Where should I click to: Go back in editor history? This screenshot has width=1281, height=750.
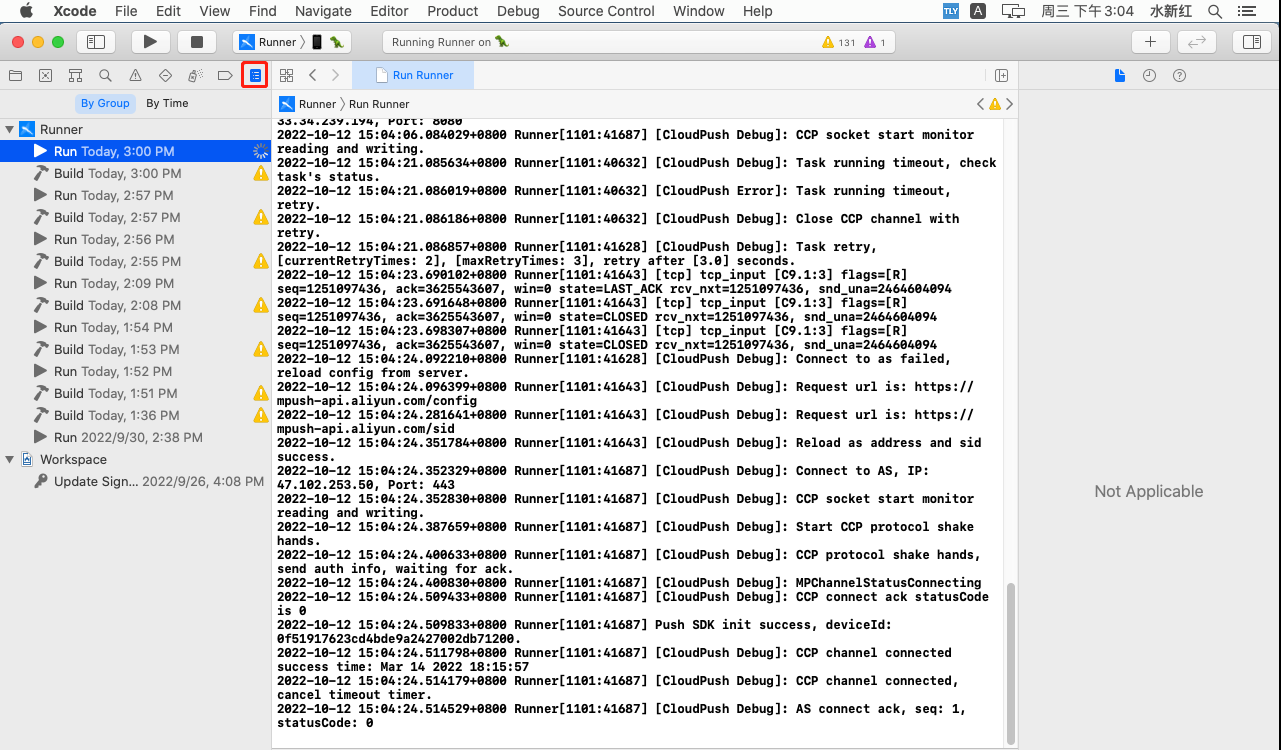coord(313,75)
